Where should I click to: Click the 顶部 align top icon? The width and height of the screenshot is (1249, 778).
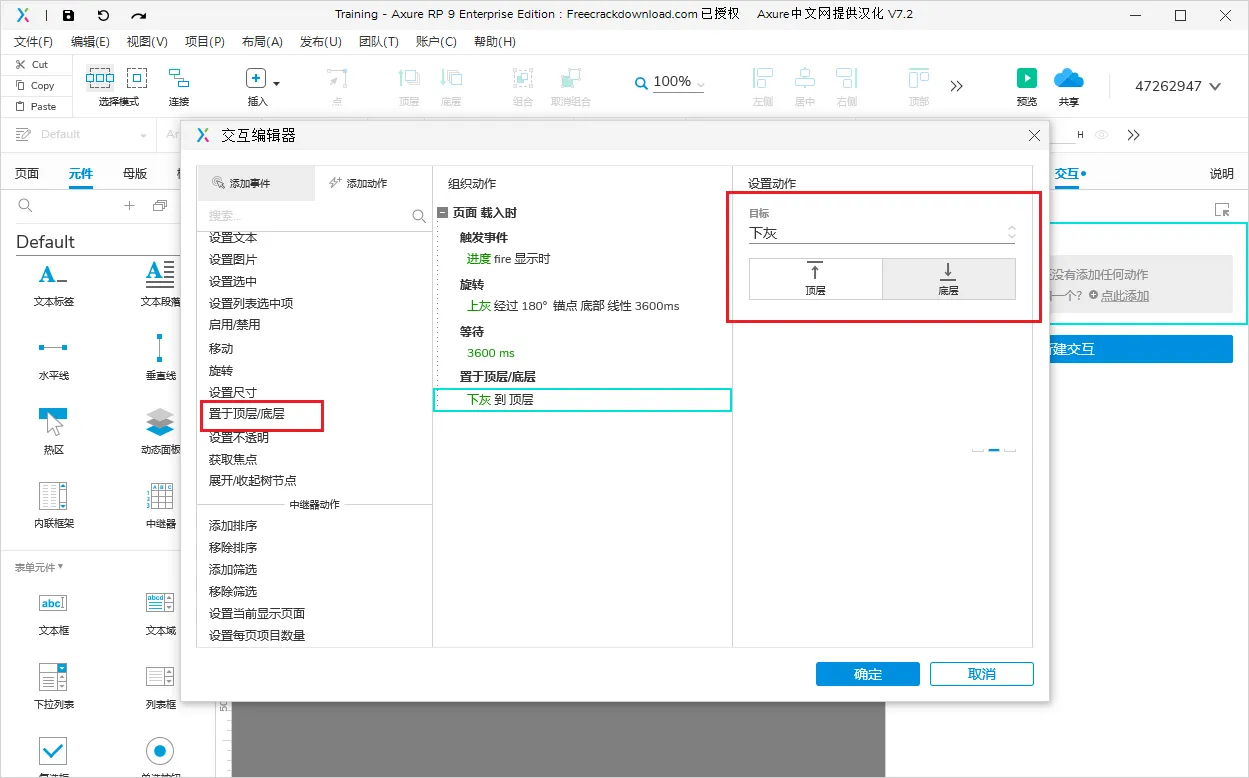coord(918,79)
